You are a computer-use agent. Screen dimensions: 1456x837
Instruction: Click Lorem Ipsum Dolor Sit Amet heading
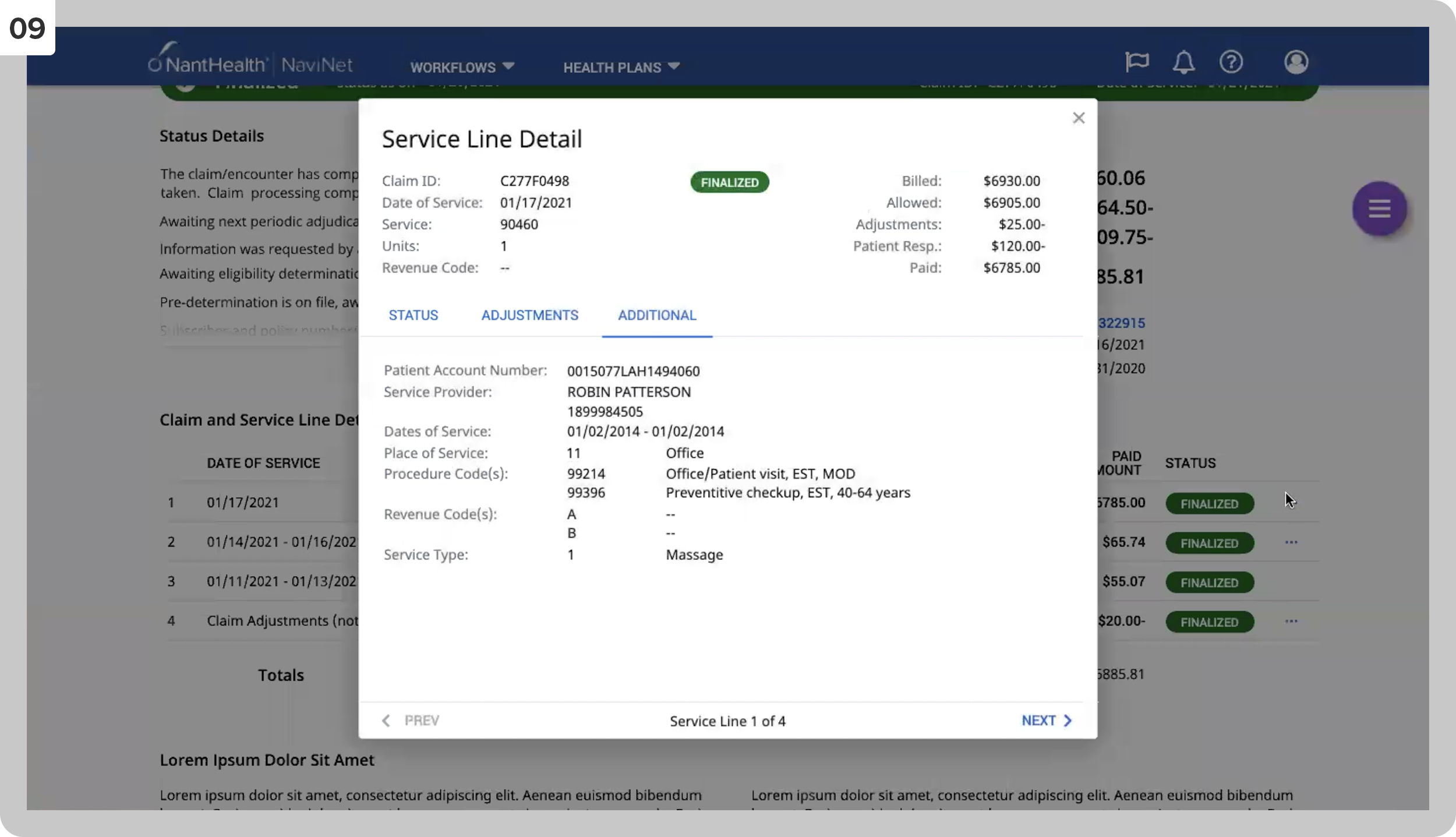point(267,760)
